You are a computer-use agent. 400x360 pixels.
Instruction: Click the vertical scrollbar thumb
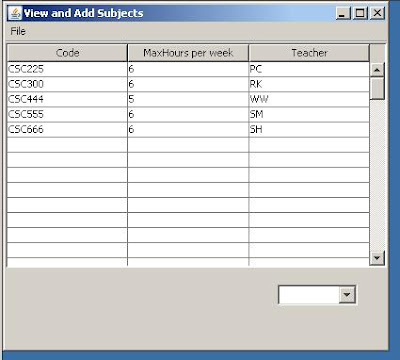coord(377,88)
